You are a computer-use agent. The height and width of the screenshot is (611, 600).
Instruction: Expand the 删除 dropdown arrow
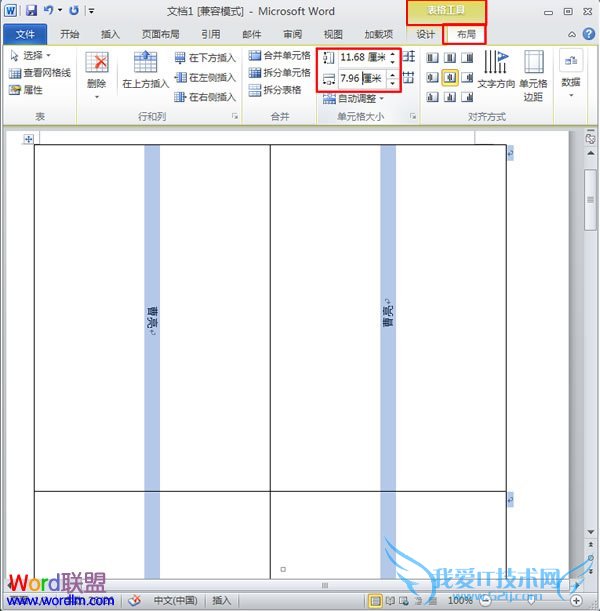[x=97, y=97]
